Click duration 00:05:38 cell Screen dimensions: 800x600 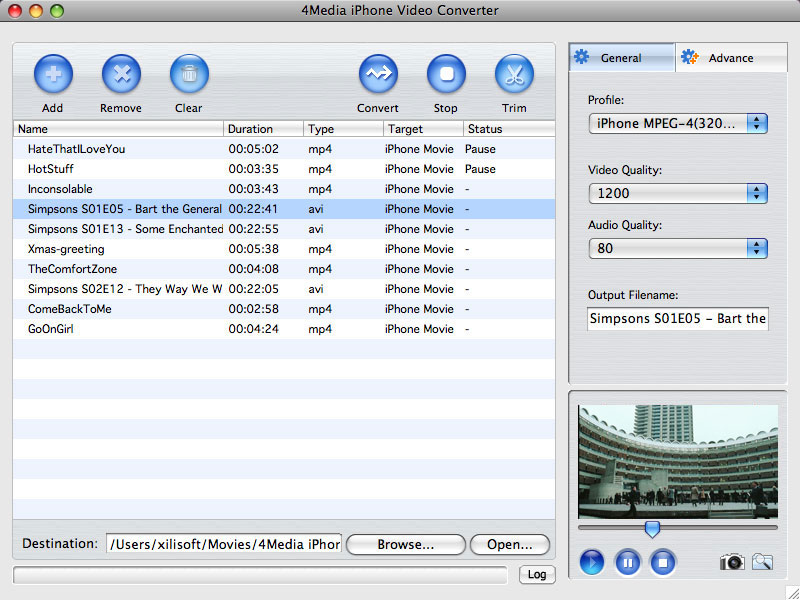click(254, 249)
